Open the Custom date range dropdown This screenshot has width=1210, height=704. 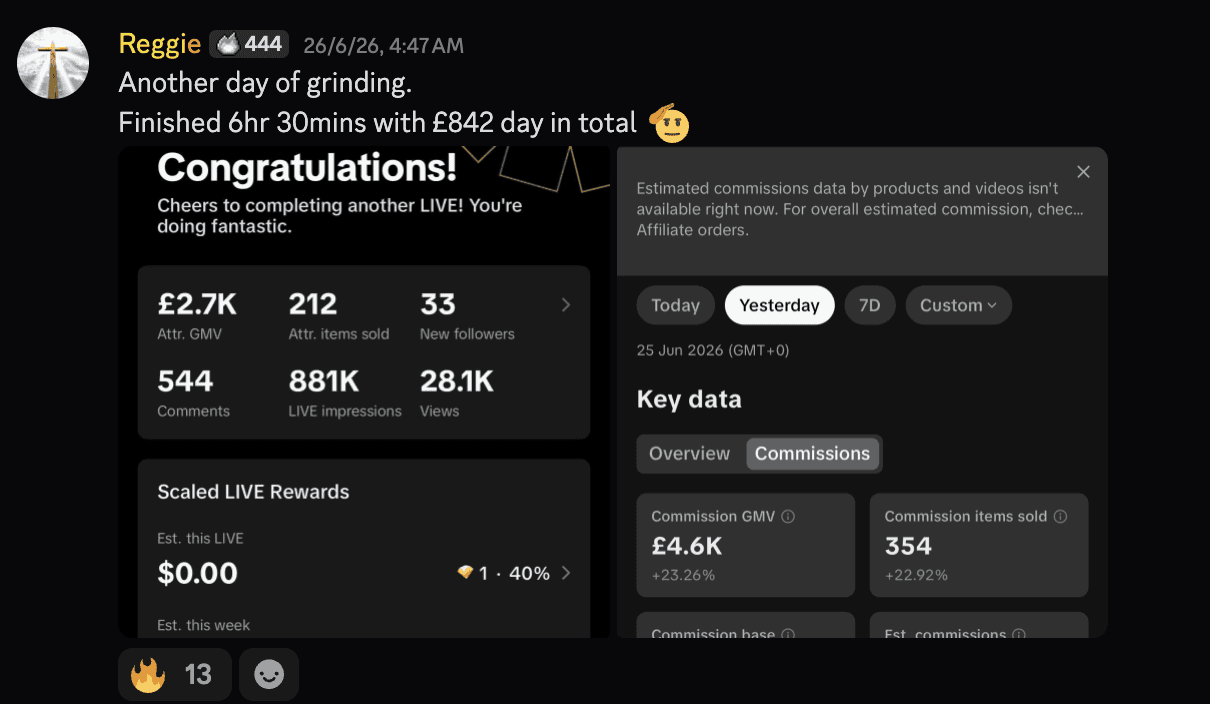(x=958, y=305)
